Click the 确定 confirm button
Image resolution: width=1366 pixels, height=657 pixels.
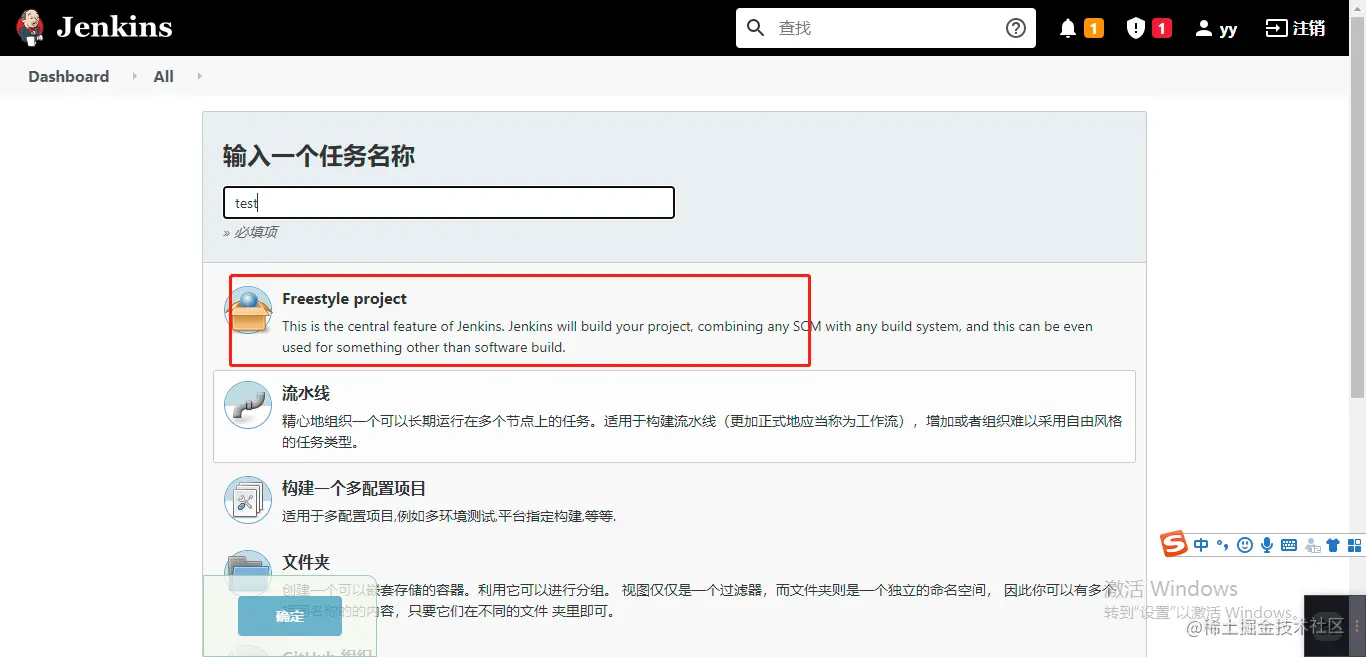[x=290, y=616]
